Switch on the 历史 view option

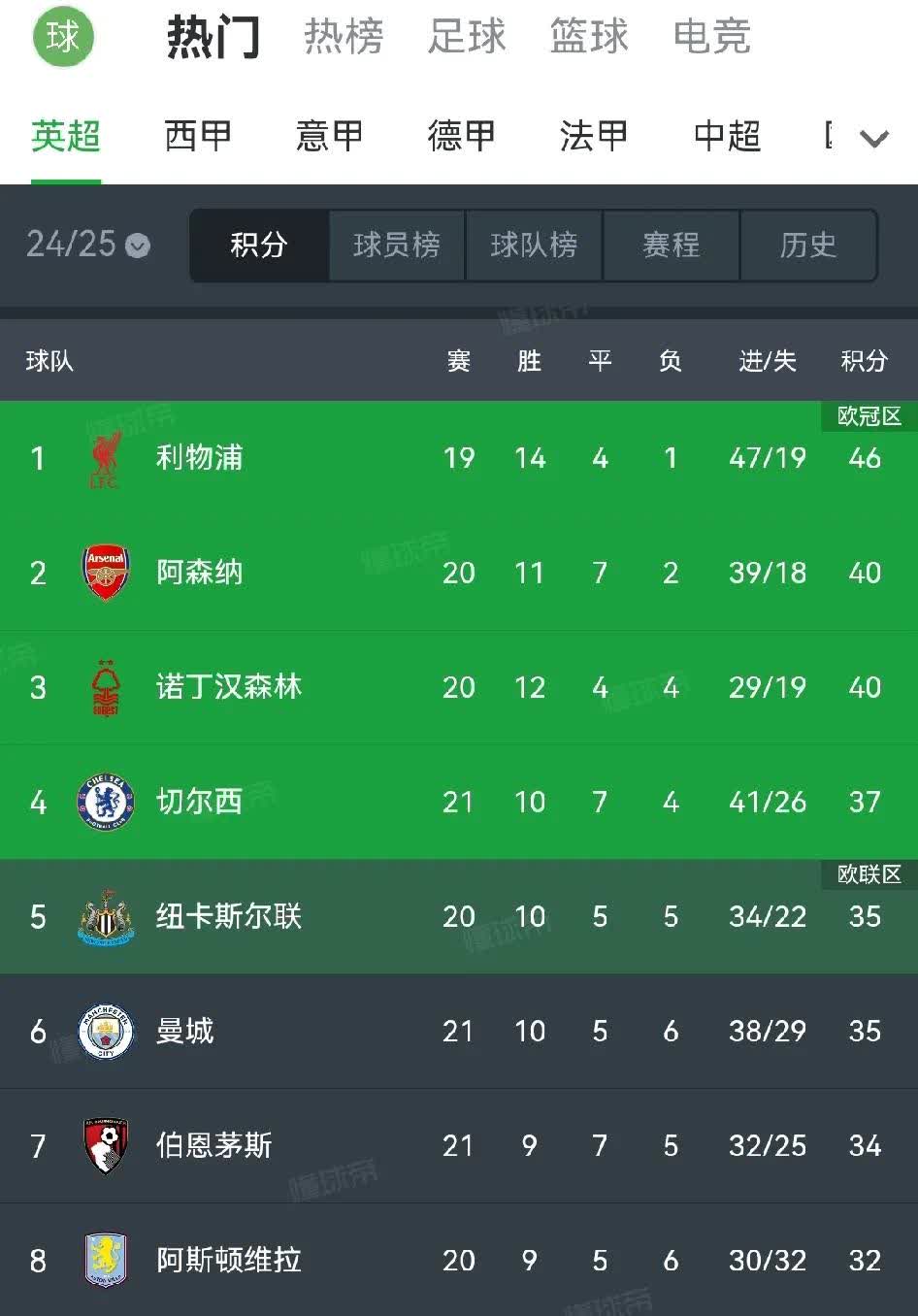(x=809, y=246)
